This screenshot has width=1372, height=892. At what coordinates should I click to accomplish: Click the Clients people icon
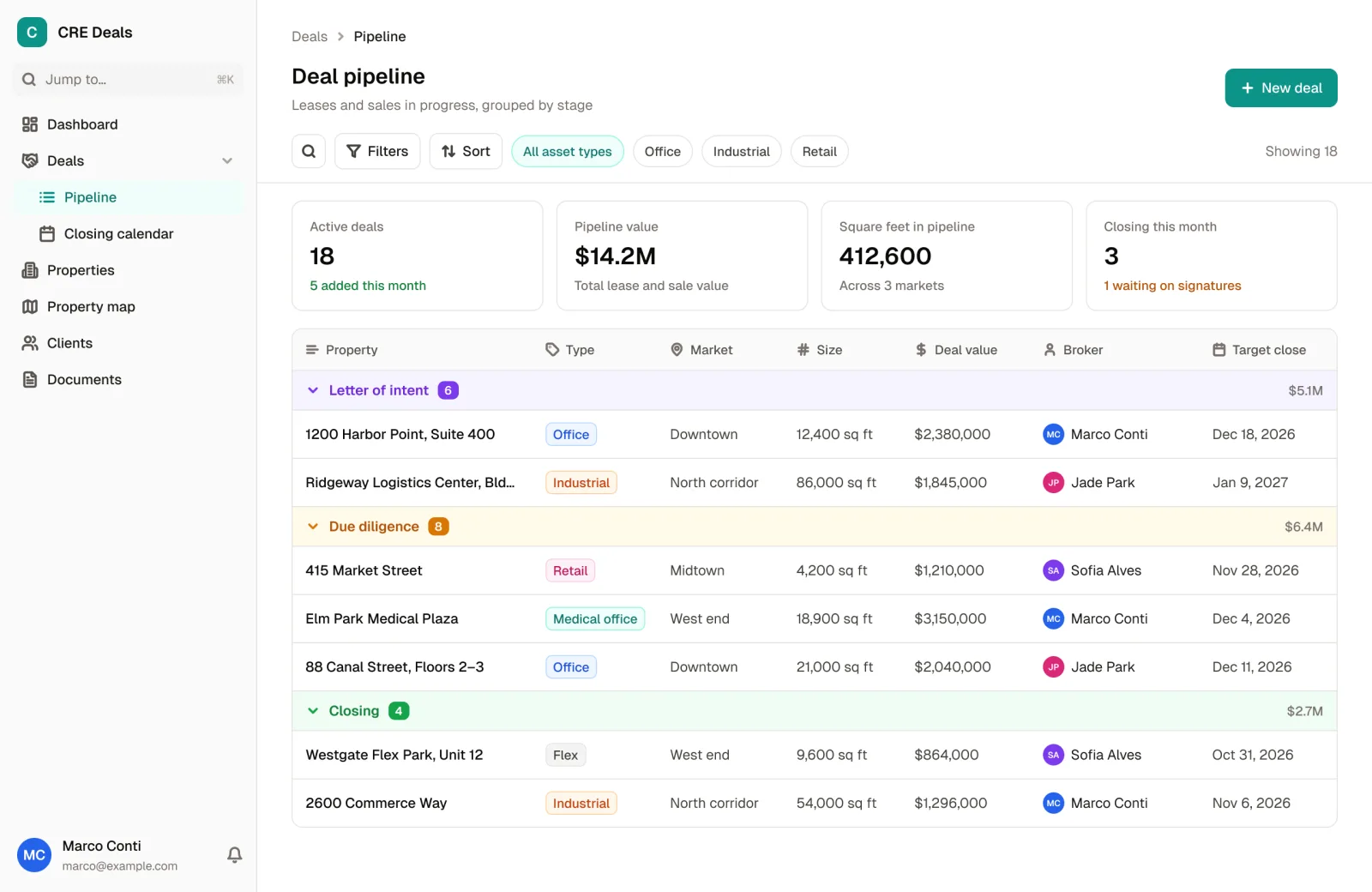(30, 343)
